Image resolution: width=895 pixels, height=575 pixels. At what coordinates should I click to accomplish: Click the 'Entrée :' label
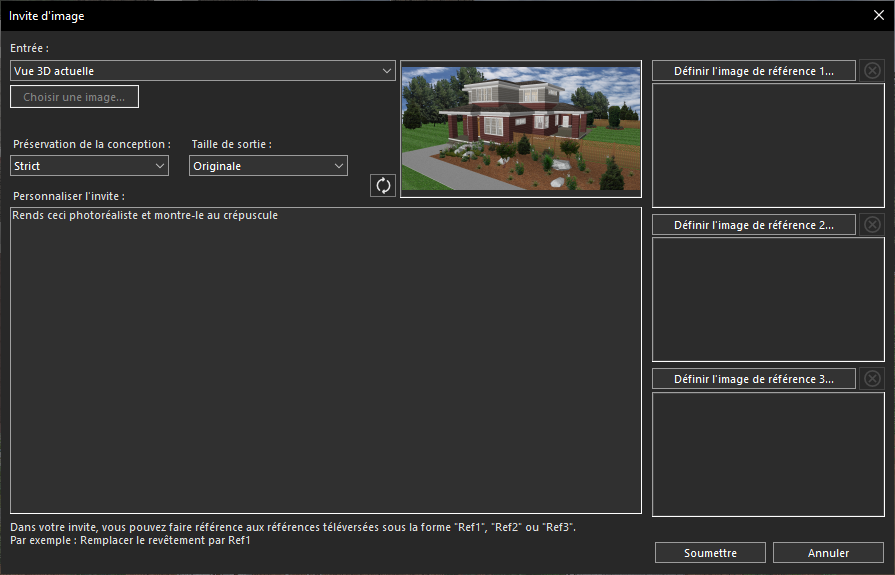[29, 49]
